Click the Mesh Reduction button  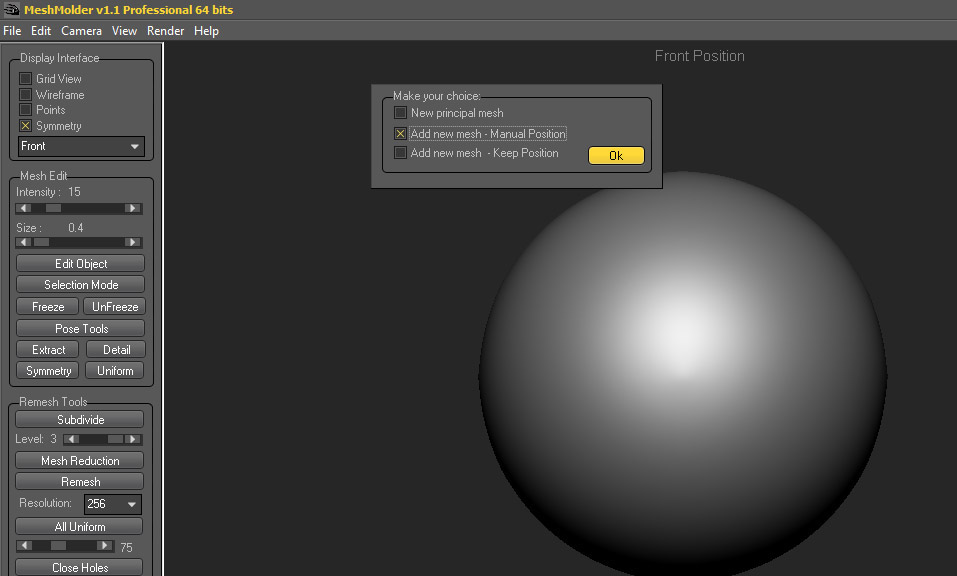point(80,461)
